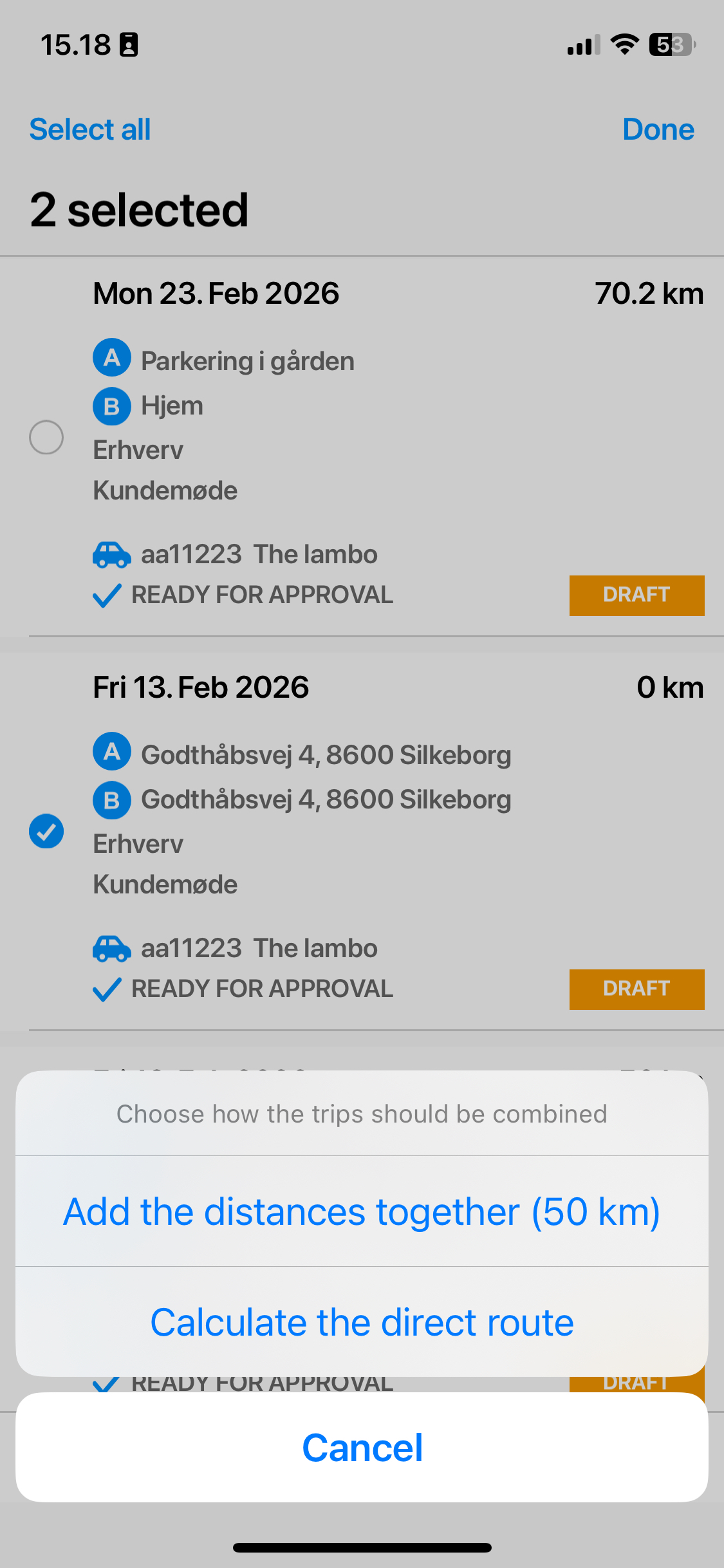Choose Calculate the direct route
Screen dimensions: 724x1568
tap(362, 1322)
